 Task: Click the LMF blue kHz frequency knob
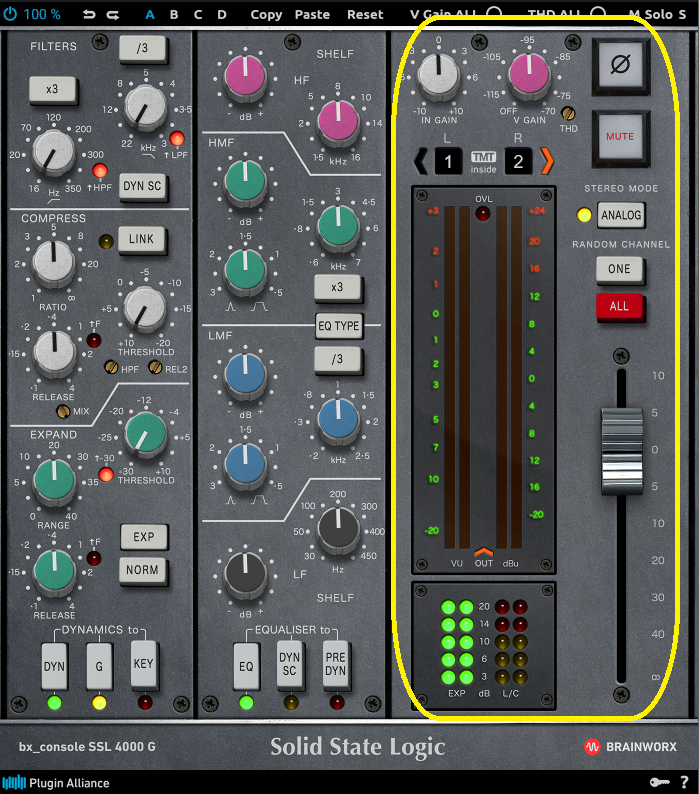338,419
